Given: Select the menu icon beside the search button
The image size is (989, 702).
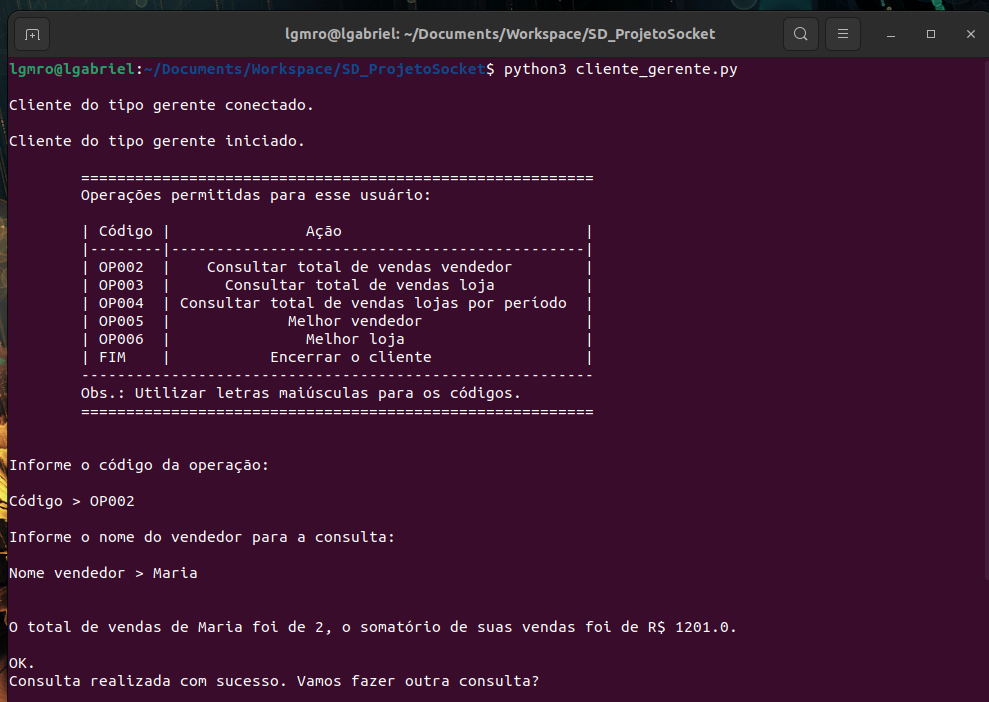Looking at the screenshot, I should point(842,33).
